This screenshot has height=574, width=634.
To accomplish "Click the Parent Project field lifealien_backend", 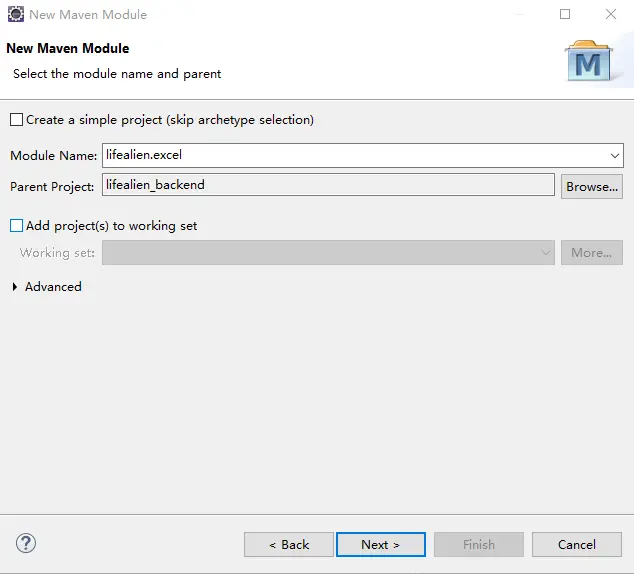I will (328, 185).
